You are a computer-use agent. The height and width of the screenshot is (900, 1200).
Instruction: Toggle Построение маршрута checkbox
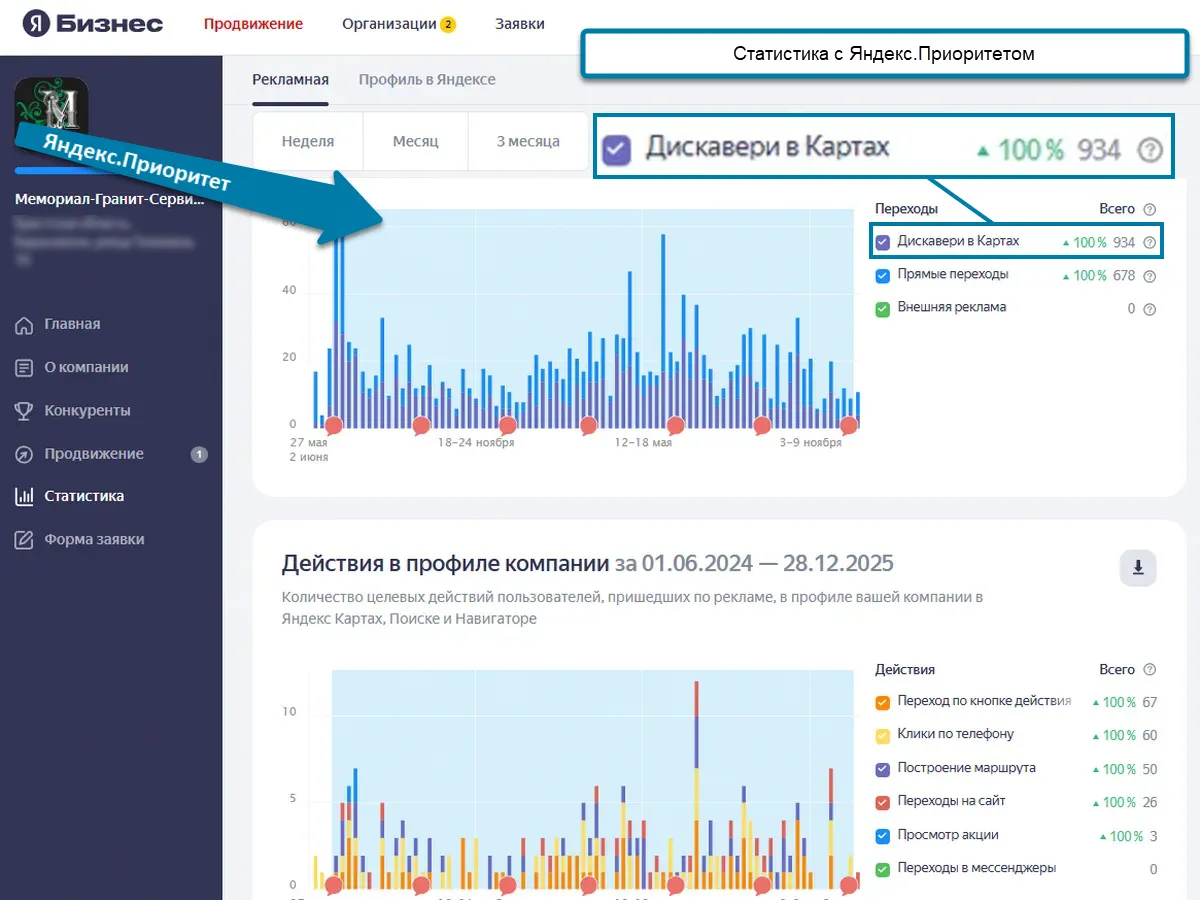click(882, 769)
